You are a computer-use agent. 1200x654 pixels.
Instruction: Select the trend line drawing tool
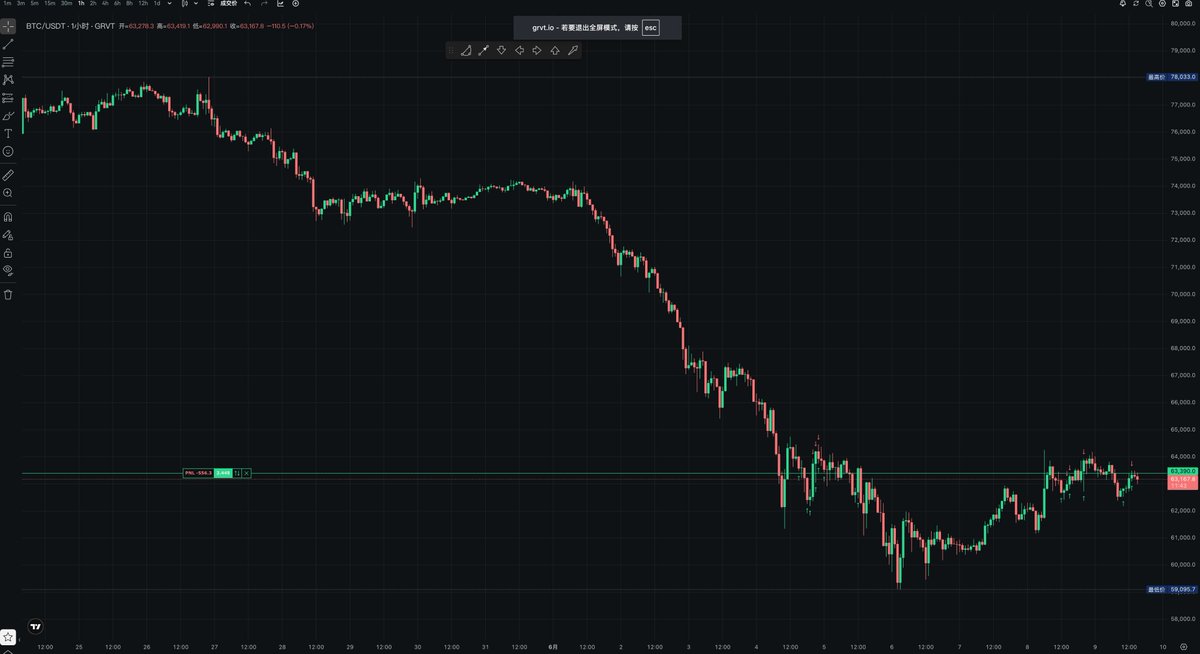[x=8, y=44]
